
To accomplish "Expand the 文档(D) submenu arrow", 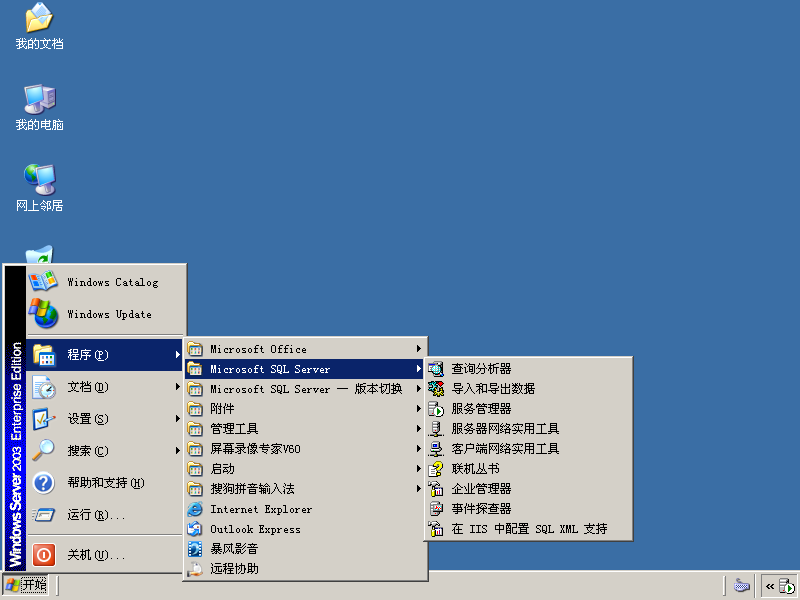I will 178,387.
